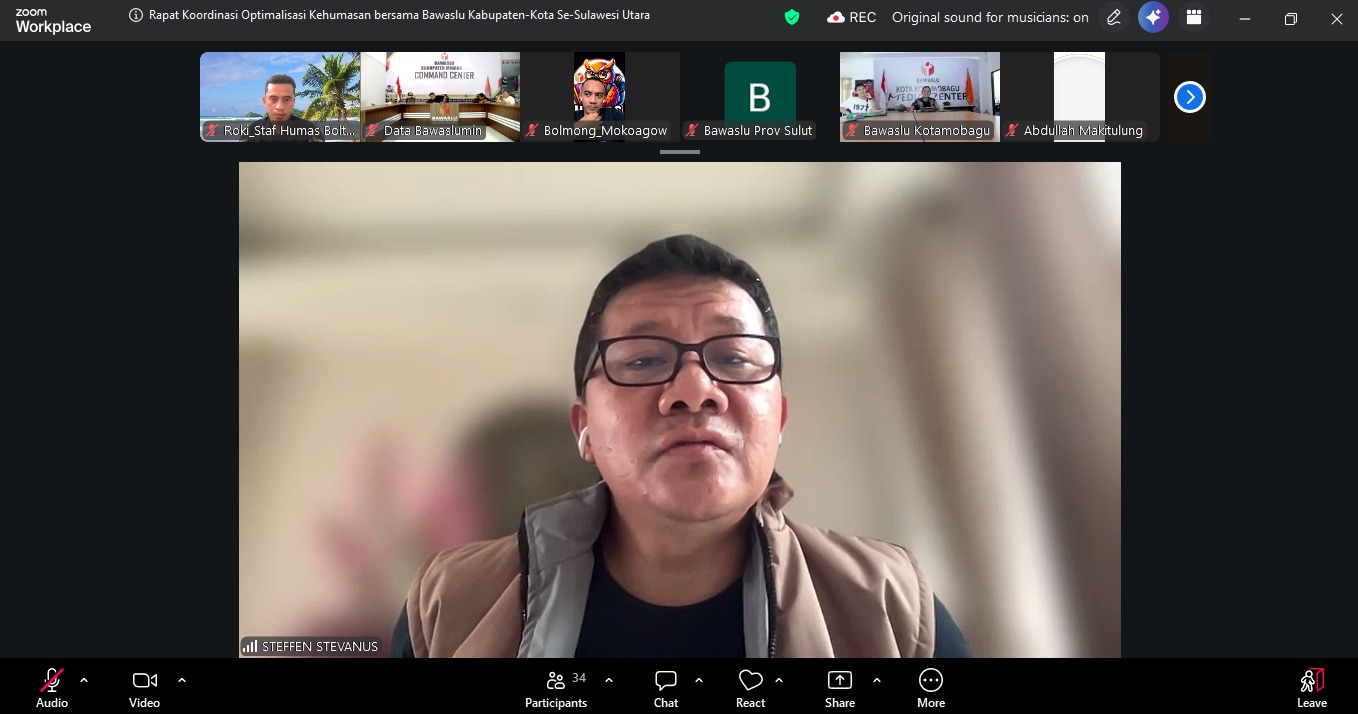1358x714 pixels.
Task: Expand the Share options arrow
Action: coord(877,680)
